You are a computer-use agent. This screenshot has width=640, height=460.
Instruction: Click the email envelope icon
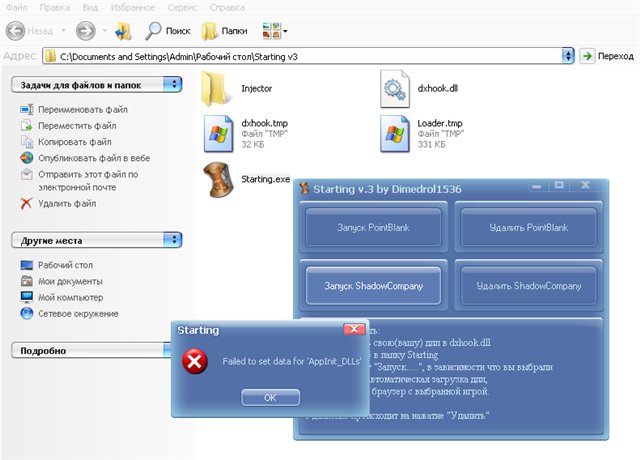27,174
